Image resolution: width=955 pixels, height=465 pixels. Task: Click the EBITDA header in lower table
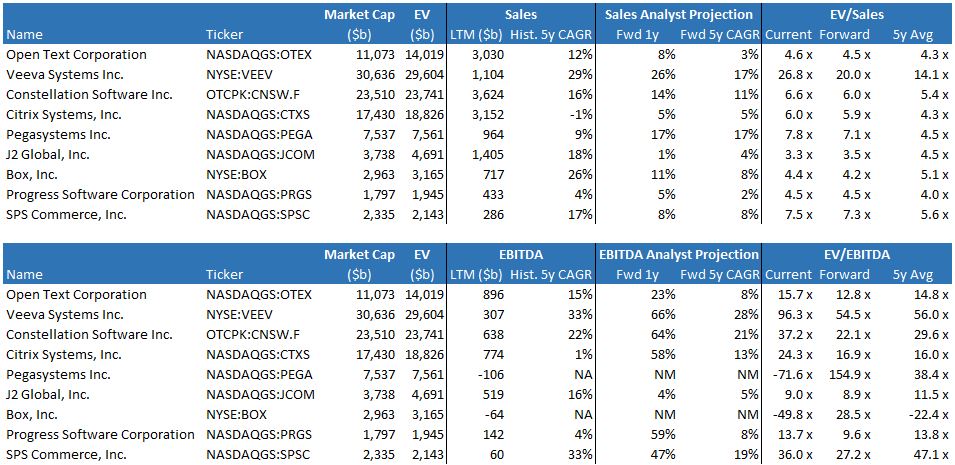tap(520, 254)
